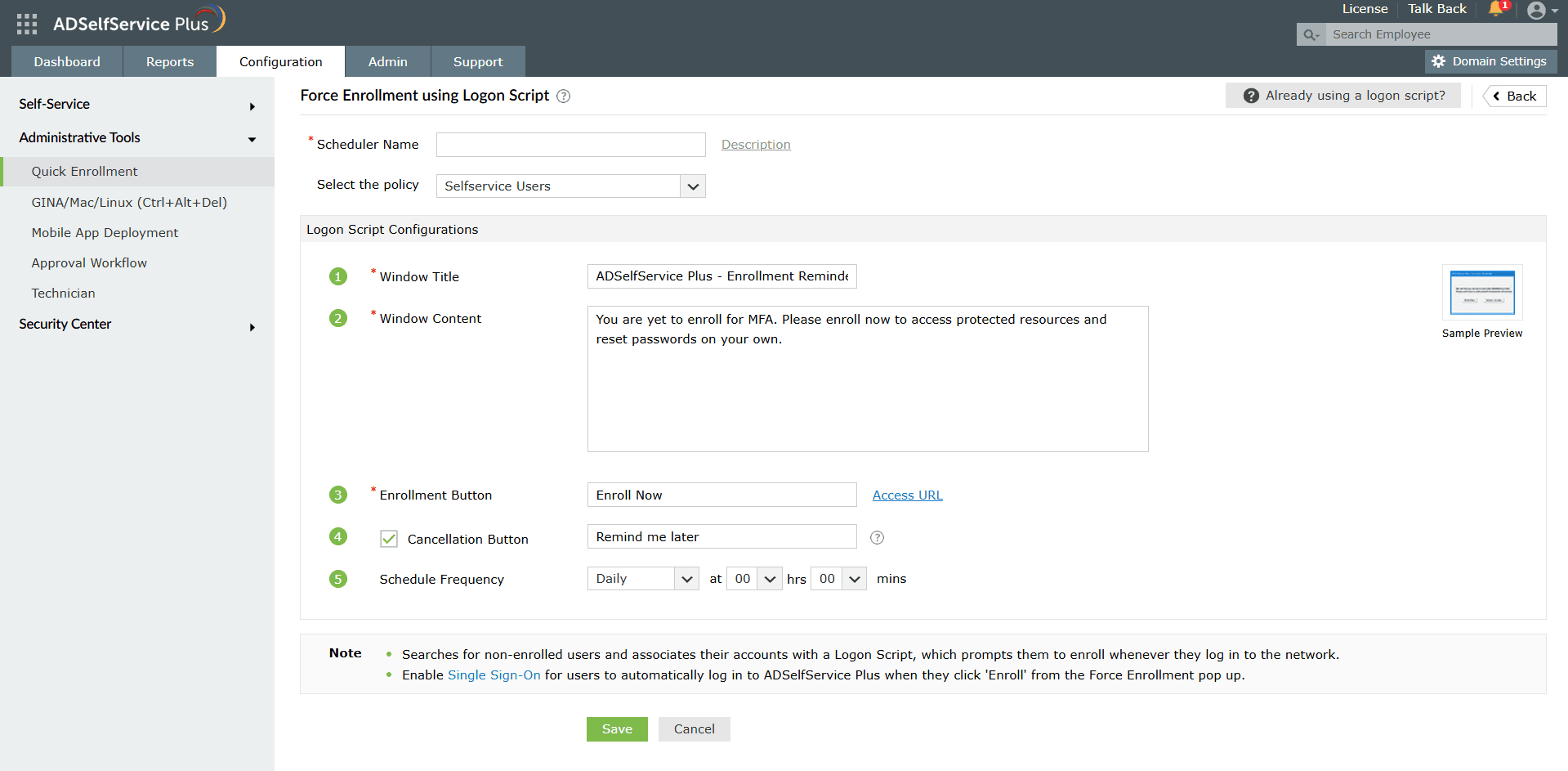The image size is (1568, 771).
Task: Click the Back button
Action: (x=1515, y=96)
